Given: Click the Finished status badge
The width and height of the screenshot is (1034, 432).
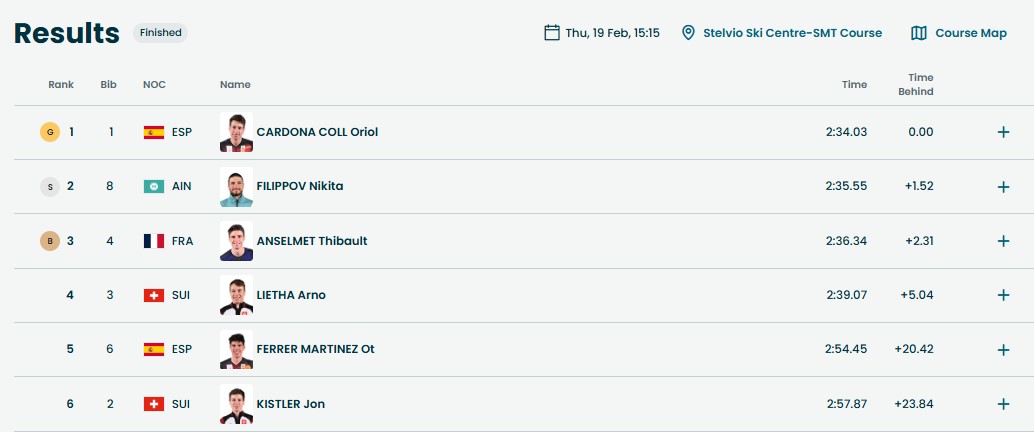Looking at the screenshot, I should point(160,33).
